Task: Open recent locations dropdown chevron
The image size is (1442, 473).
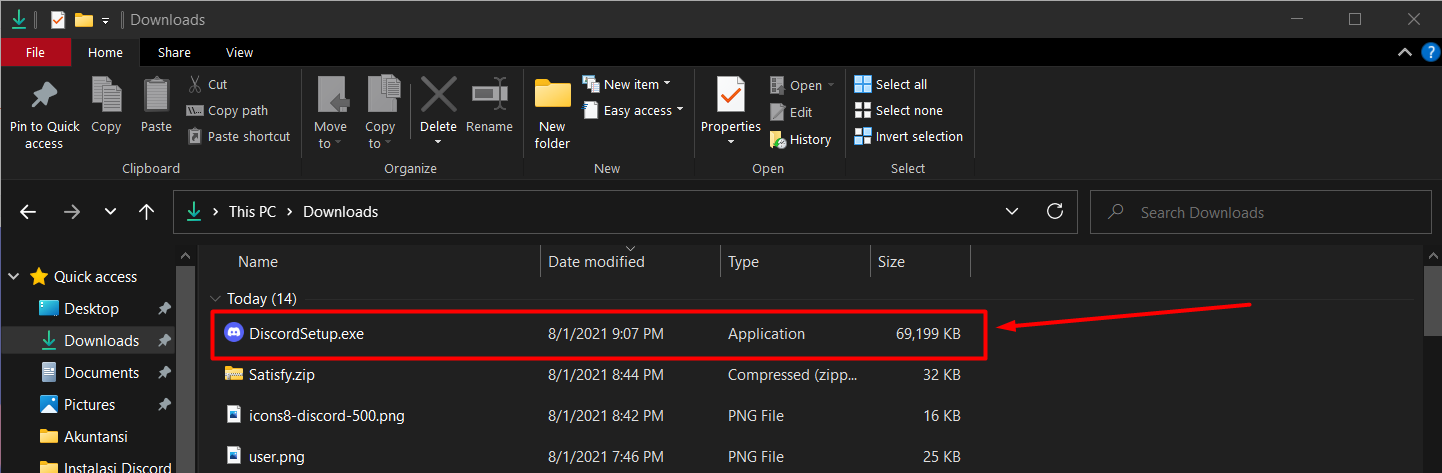Action: (110, 212)
